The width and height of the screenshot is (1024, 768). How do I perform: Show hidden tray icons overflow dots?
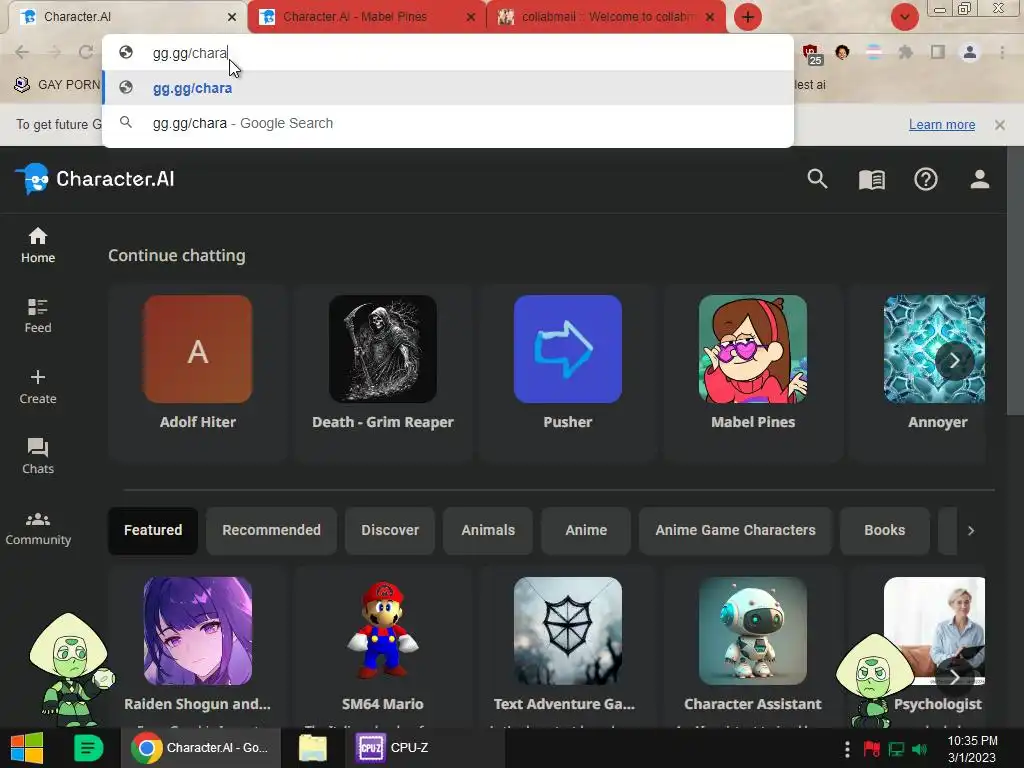(x=847, y=749)
